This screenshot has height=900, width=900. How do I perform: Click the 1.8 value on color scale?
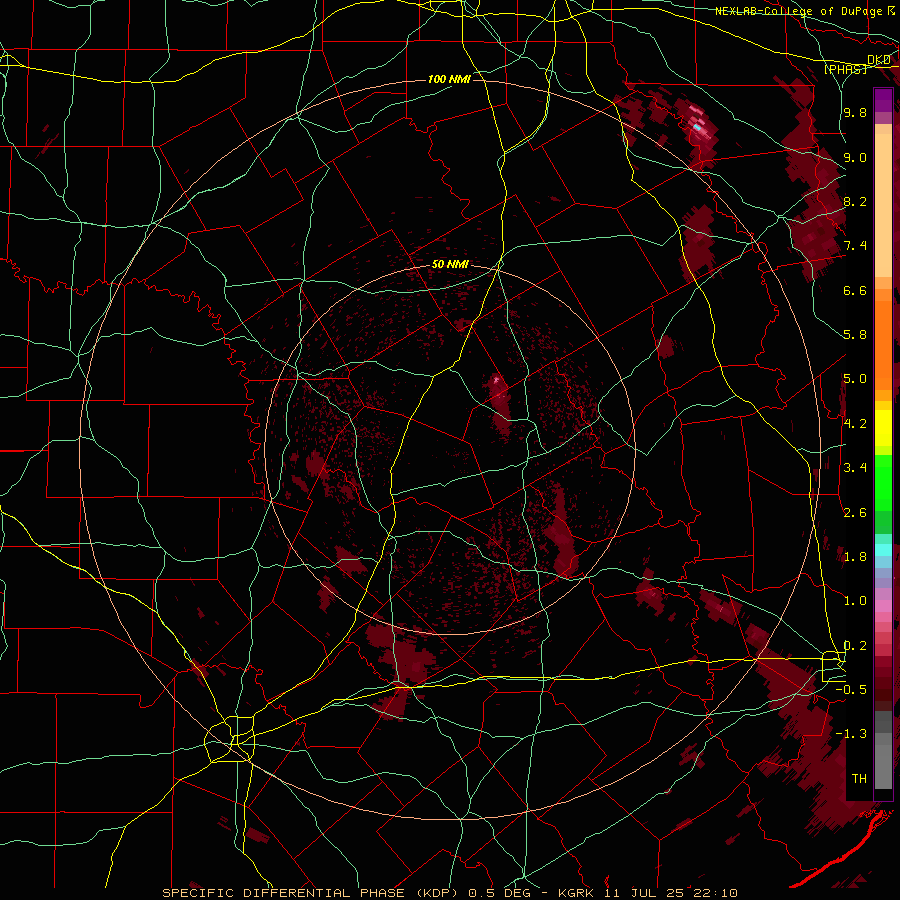855,557
